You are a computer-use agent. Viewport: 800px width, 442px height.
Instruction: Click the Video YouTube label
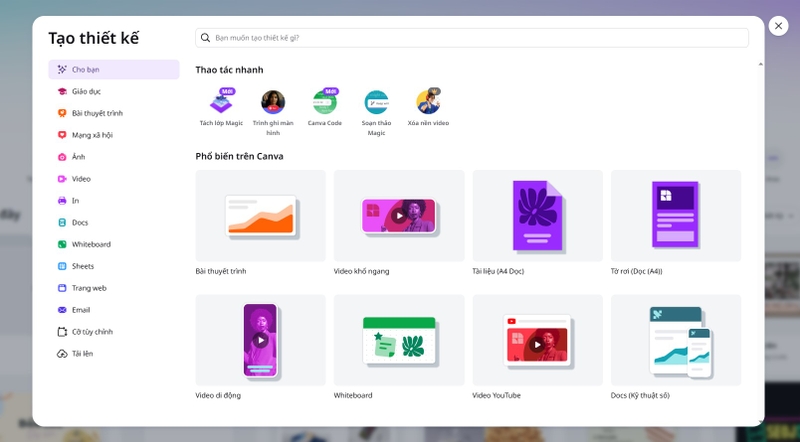[x=496, y=396]
